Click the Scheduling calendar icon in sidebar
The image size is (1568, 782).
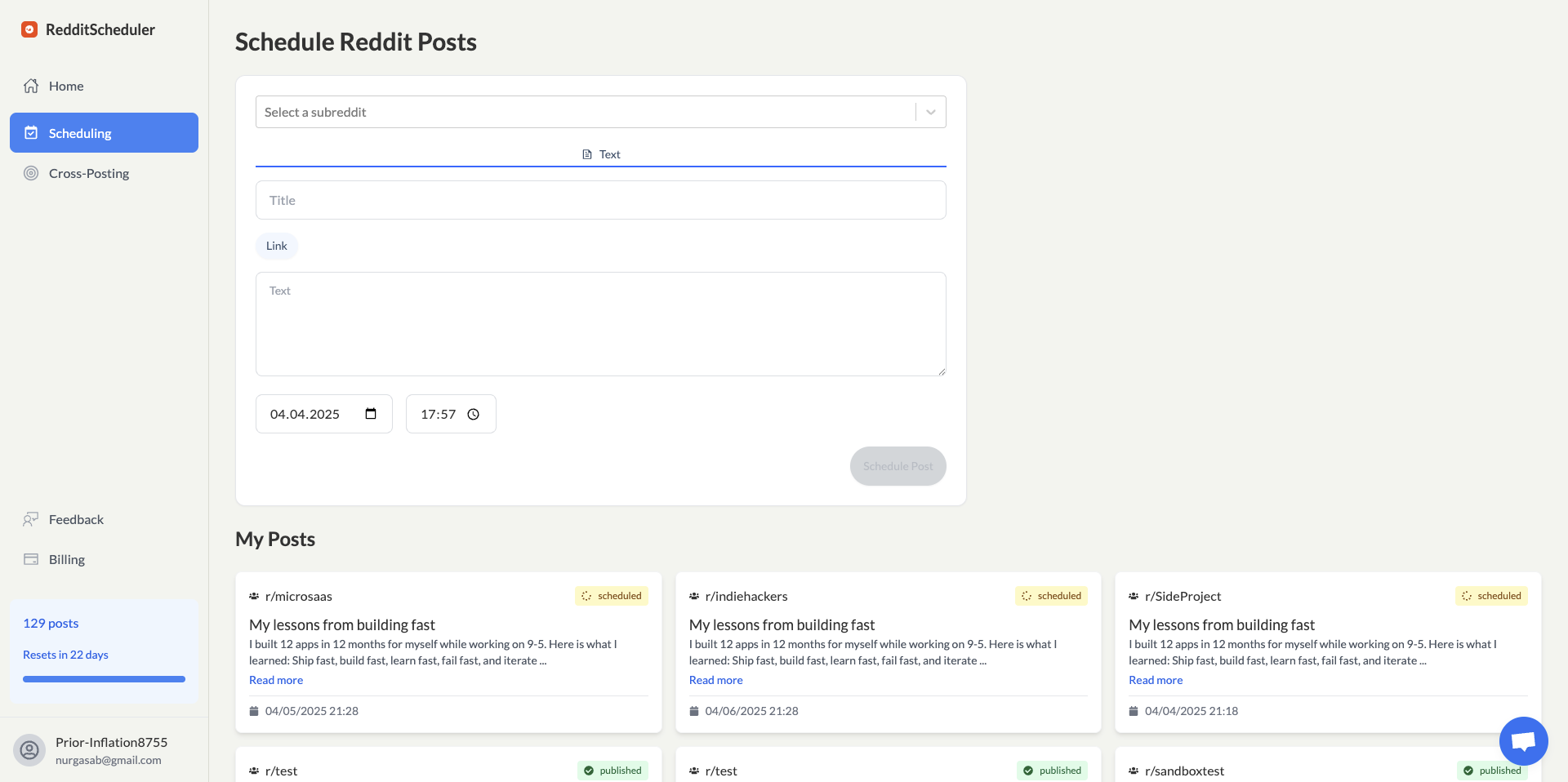pos(31,132)
